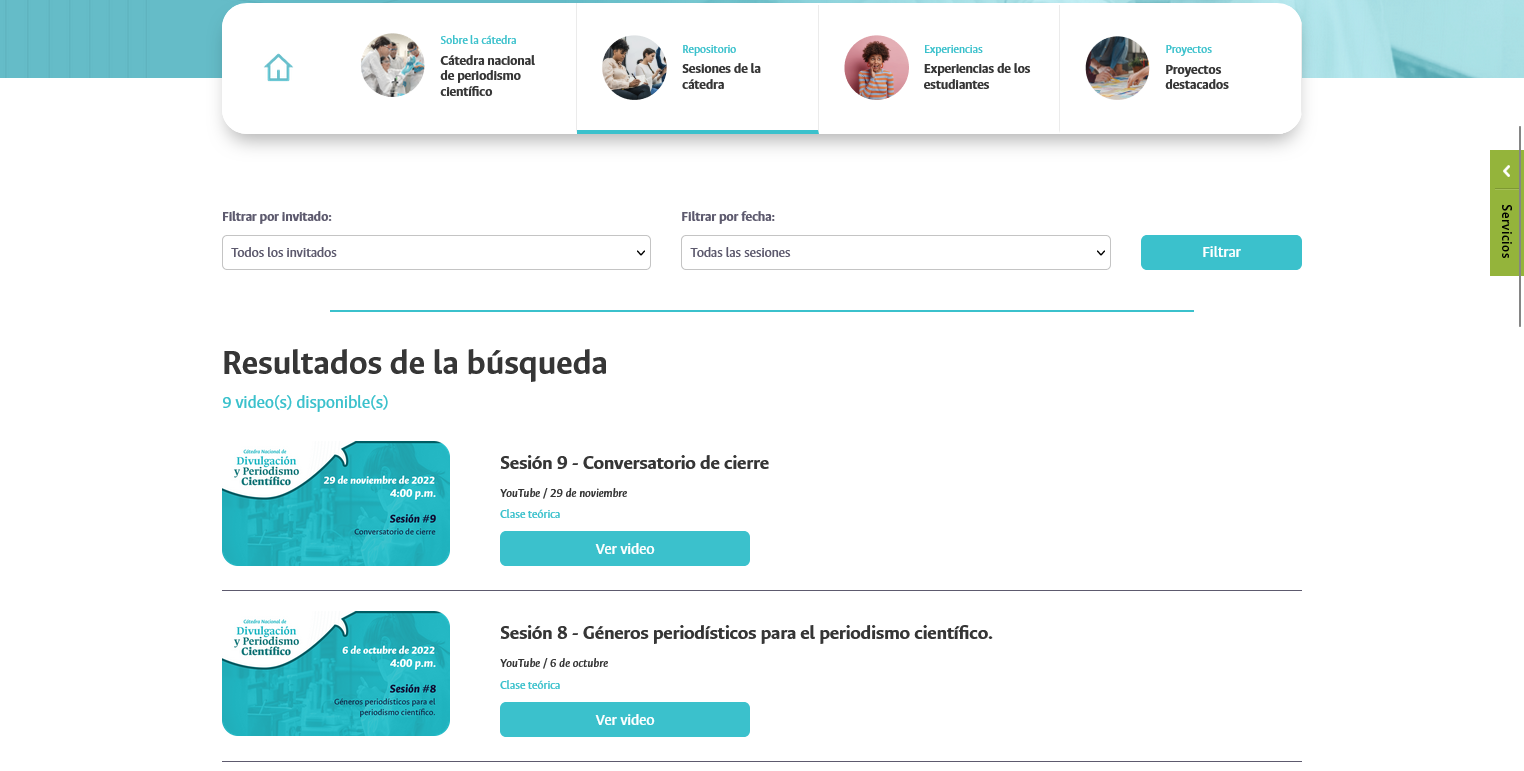Open the Sesión 9 video thumbnail
1524x771 pixels.
click(336, 504)
